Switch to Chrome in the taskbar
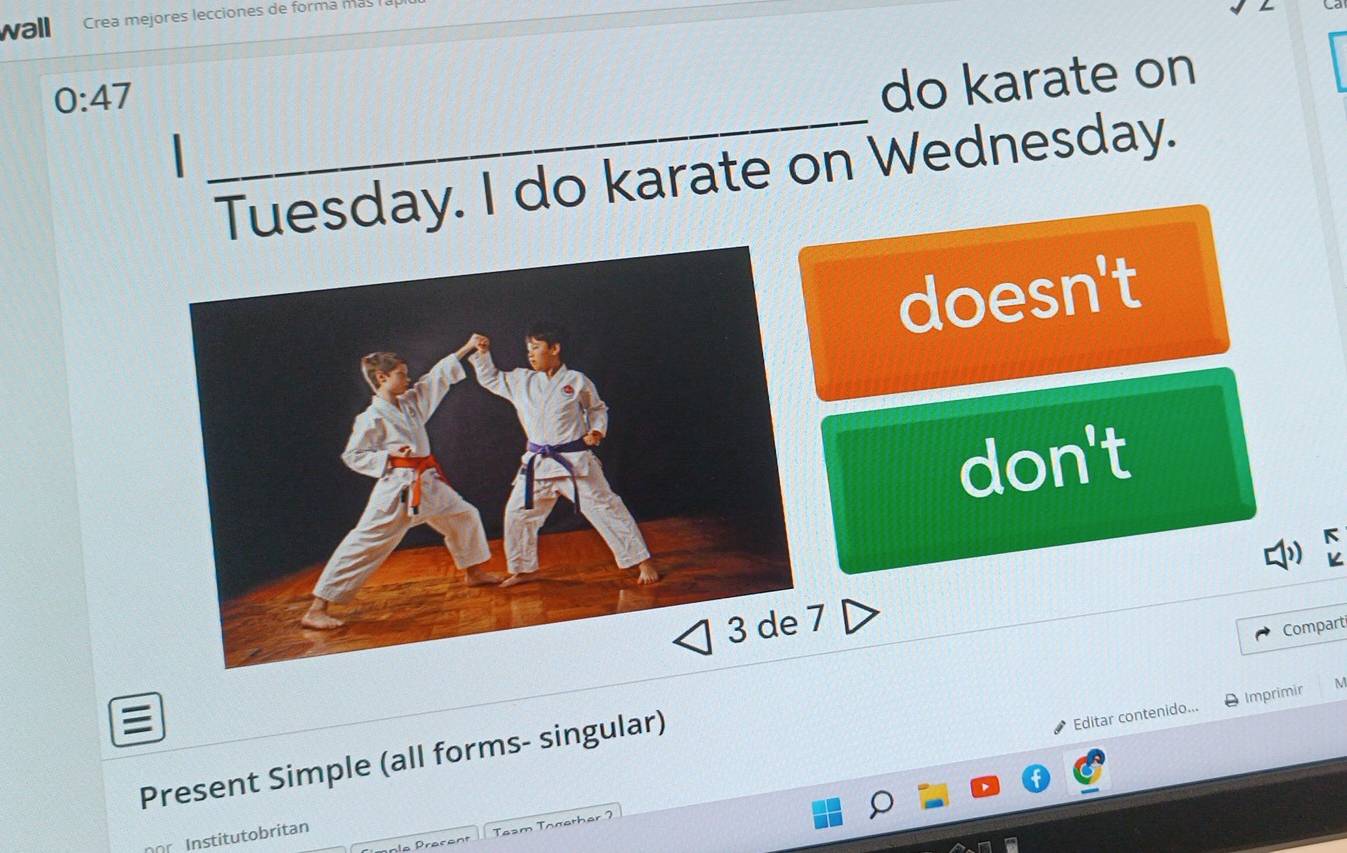Screen dimensions: 1347x853 pos(1088,769)
